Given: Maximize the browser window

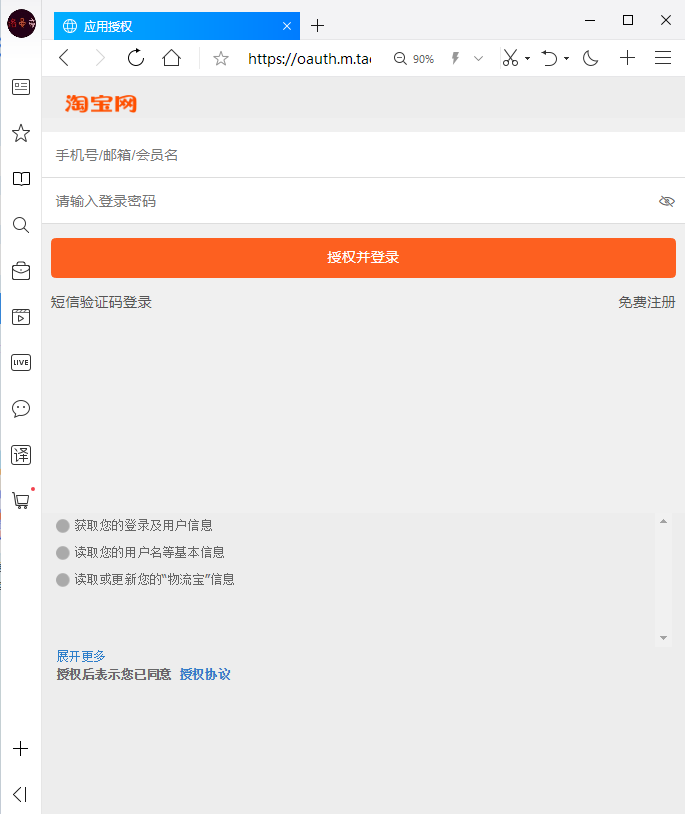Looking at the screenshot, I should click(x=628, y=20).
